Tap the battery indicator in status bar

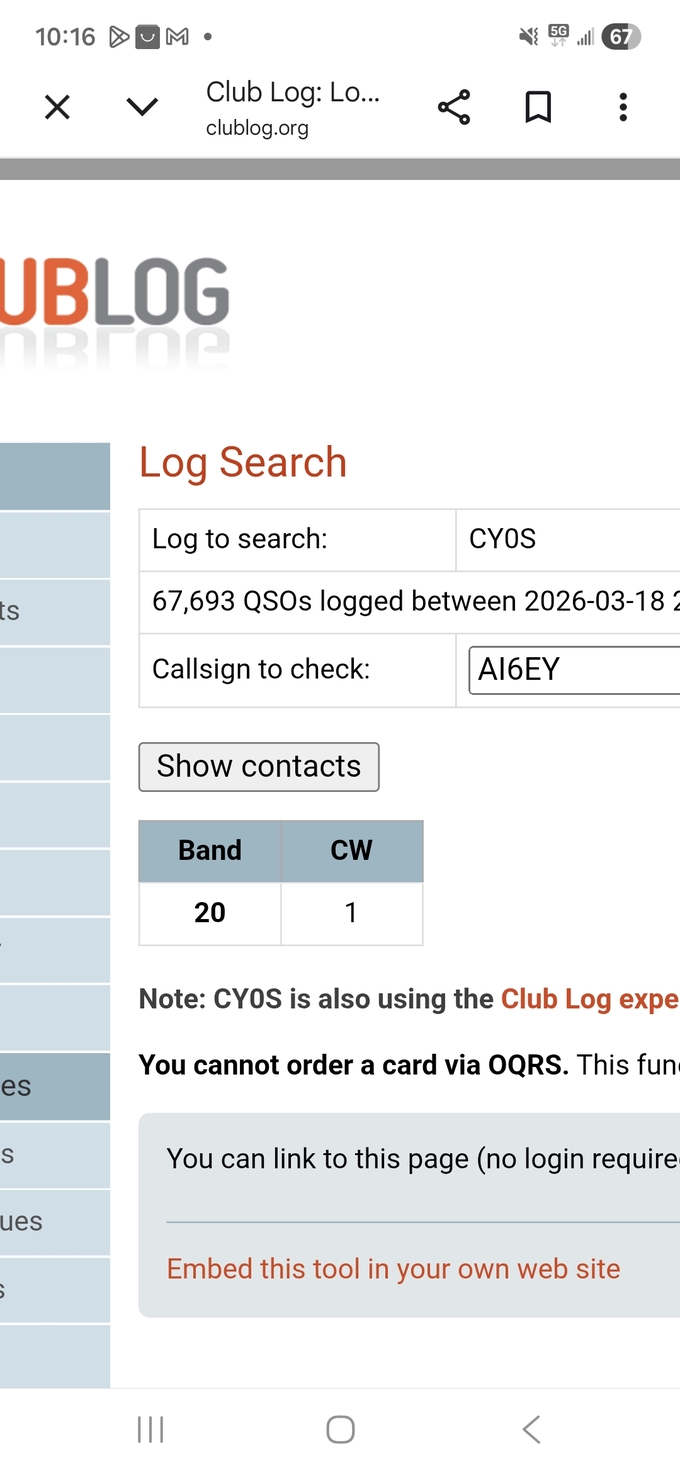point(620,37)
